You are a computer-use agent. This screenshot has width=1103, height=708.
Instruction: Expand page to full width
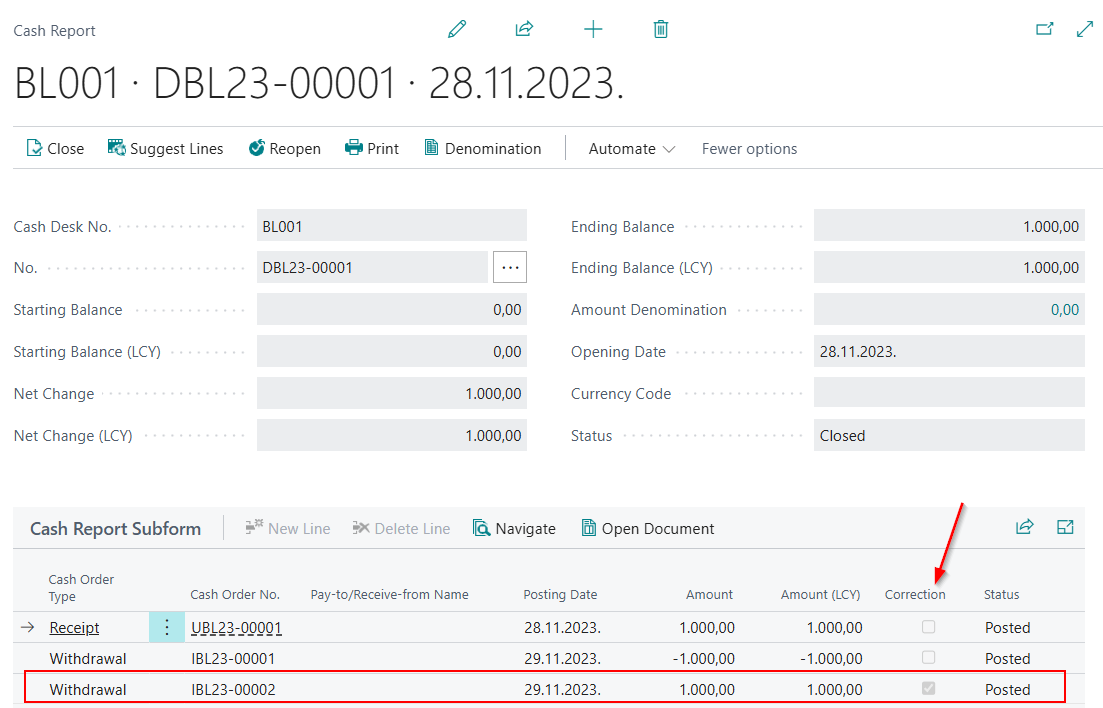coord(1085,29)
